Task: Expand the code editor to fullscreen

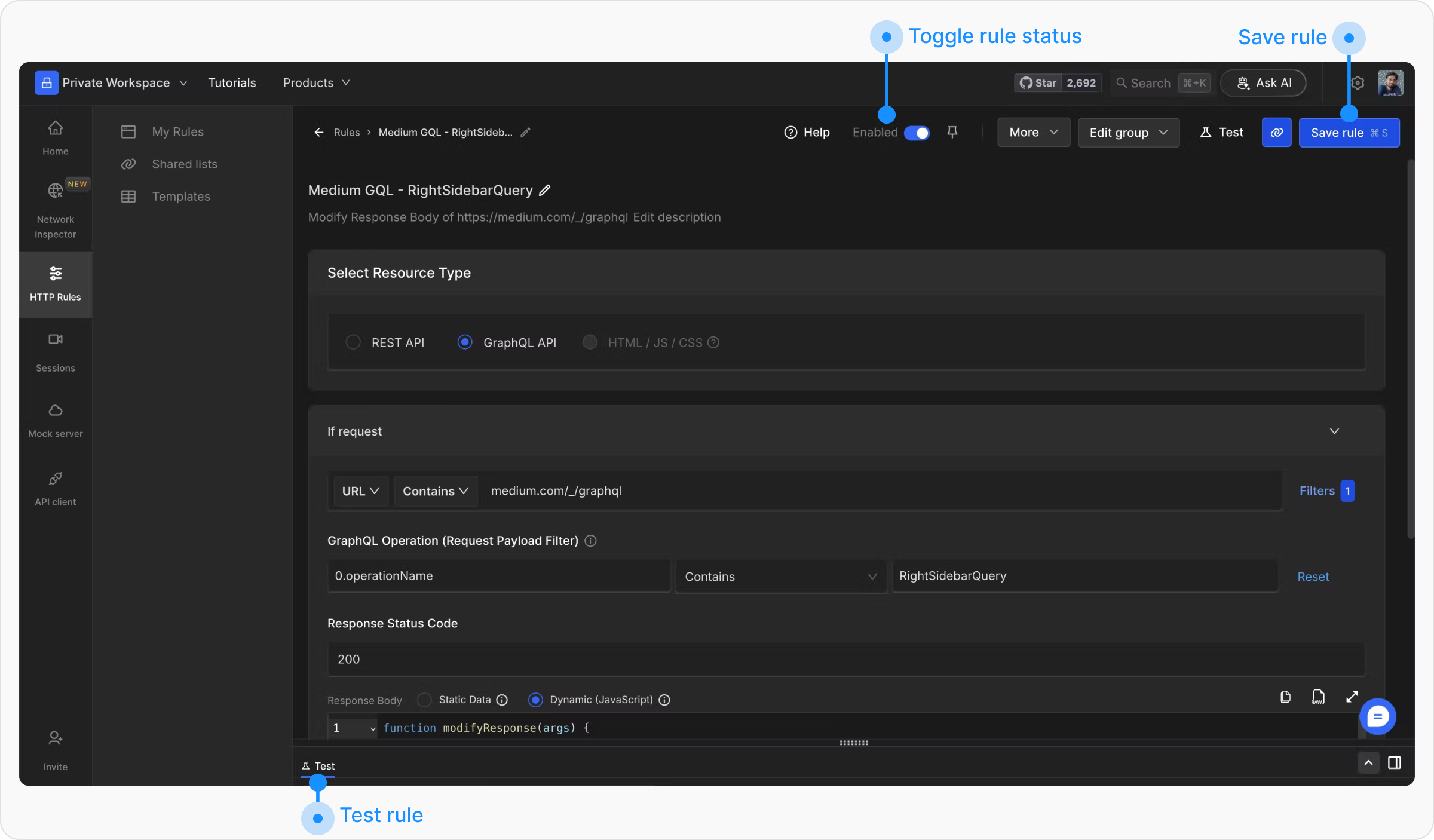Action: point(1352,697)
